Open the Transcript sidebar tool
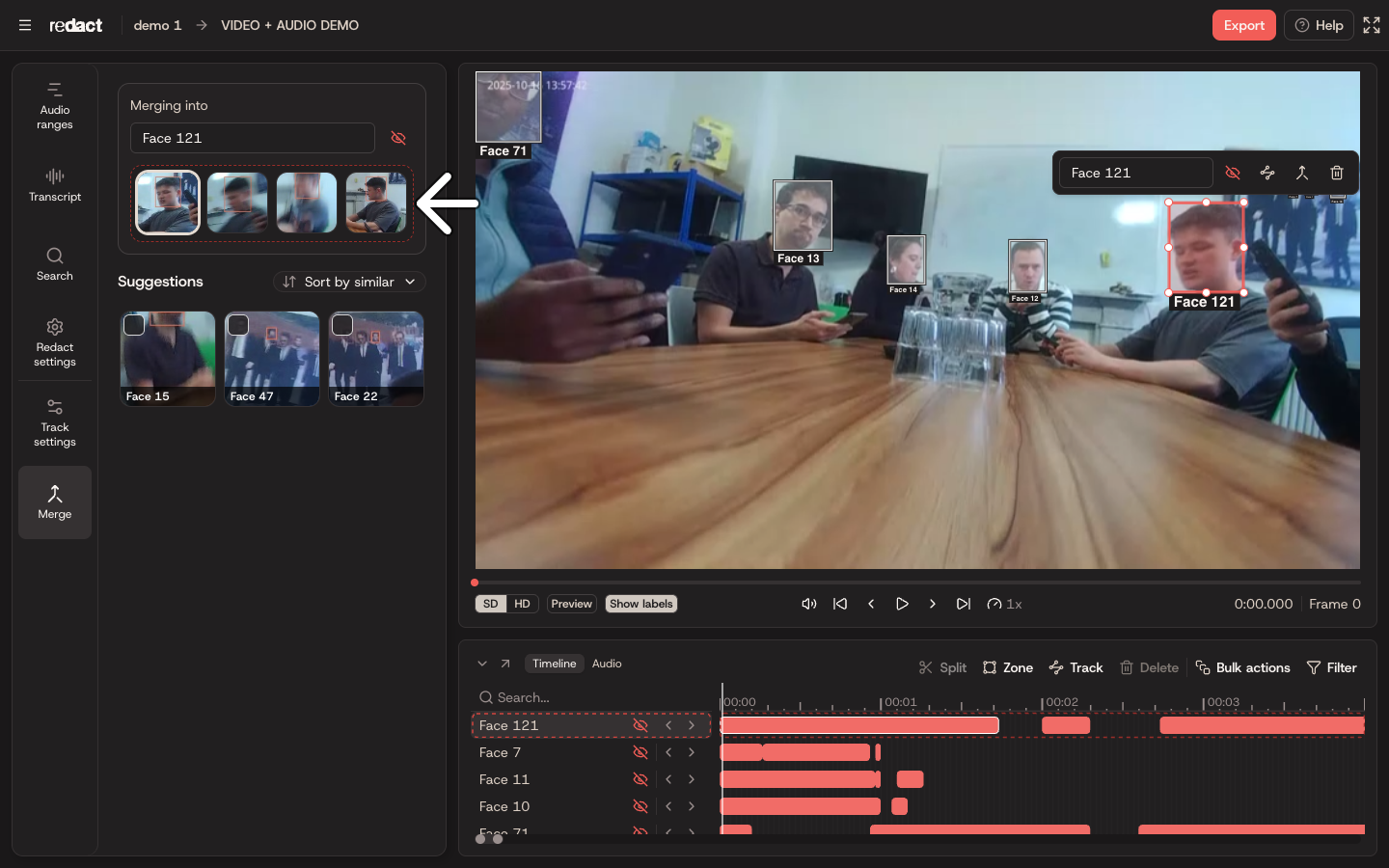Viewport: 1389px width, 868px height. click(55, 185)
